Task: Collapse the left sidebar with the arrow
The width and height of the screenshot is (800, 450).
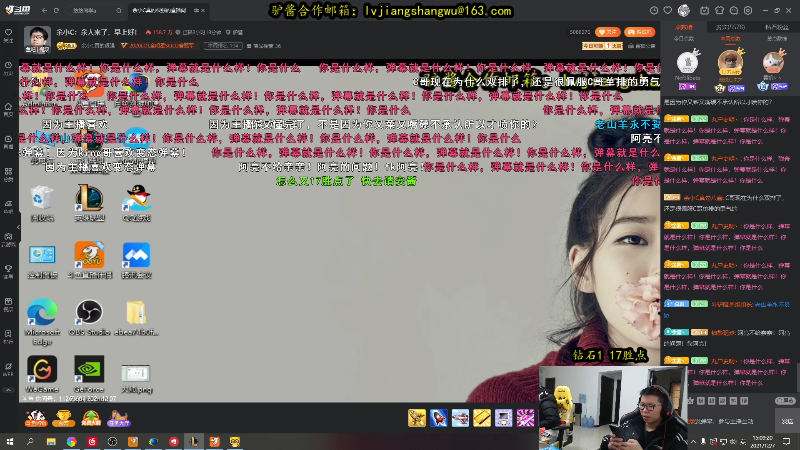Action: (x=18, y=227)
